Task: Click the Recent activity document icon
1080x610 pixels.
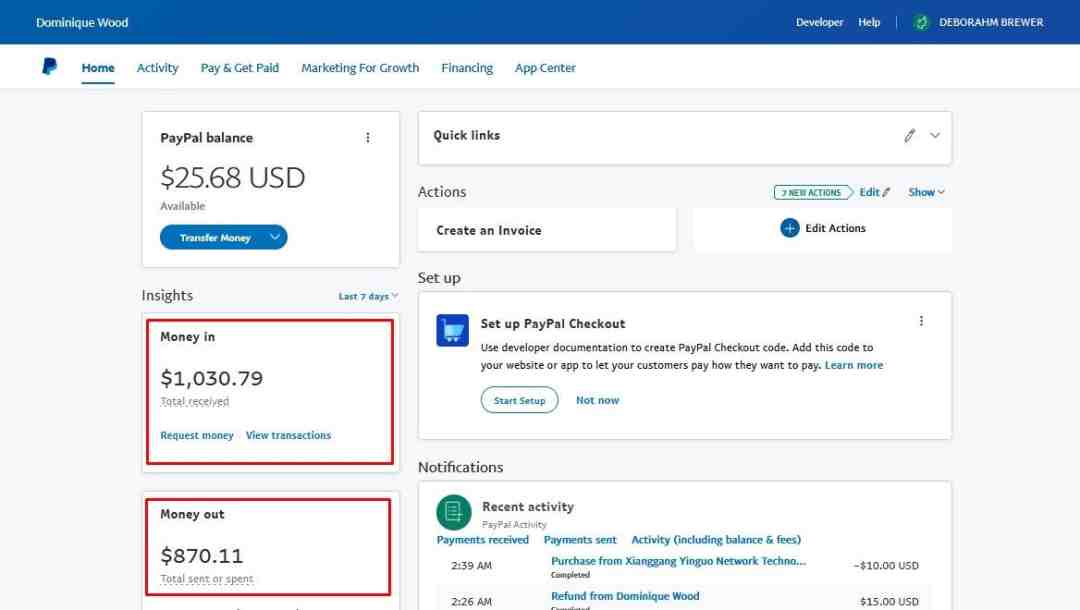Action: (454, 512)
